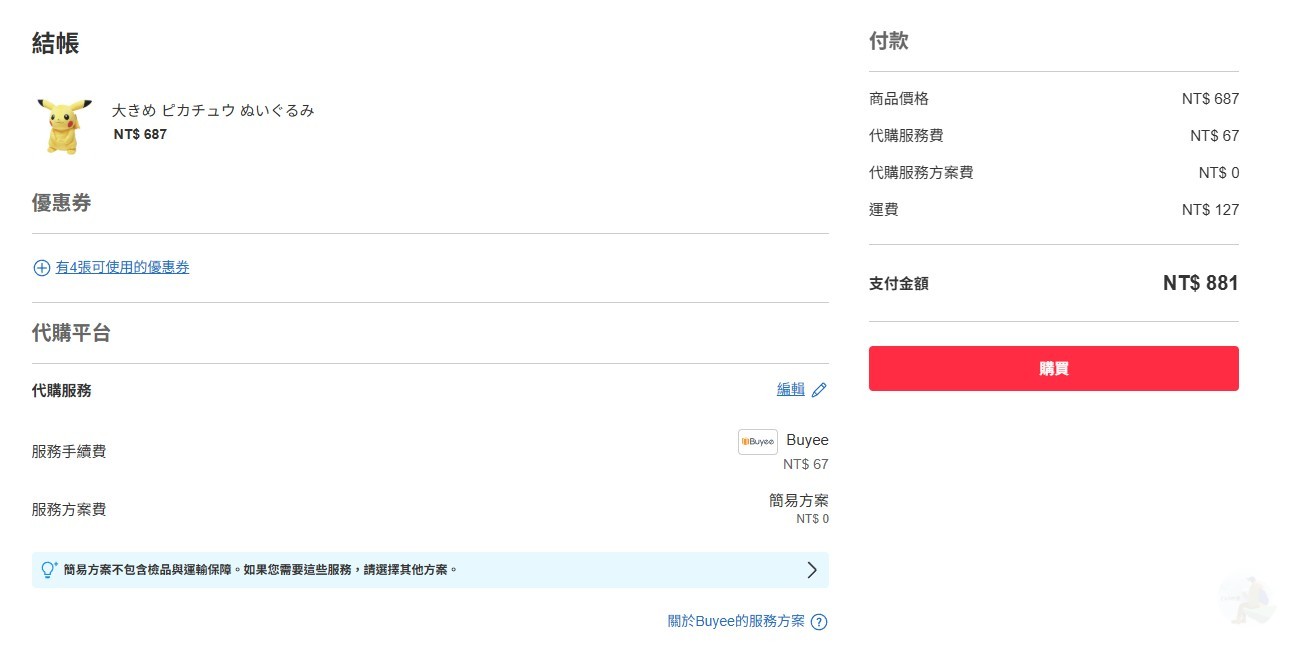Click the lightbulb icon in the notice

(x=48, y=570)
